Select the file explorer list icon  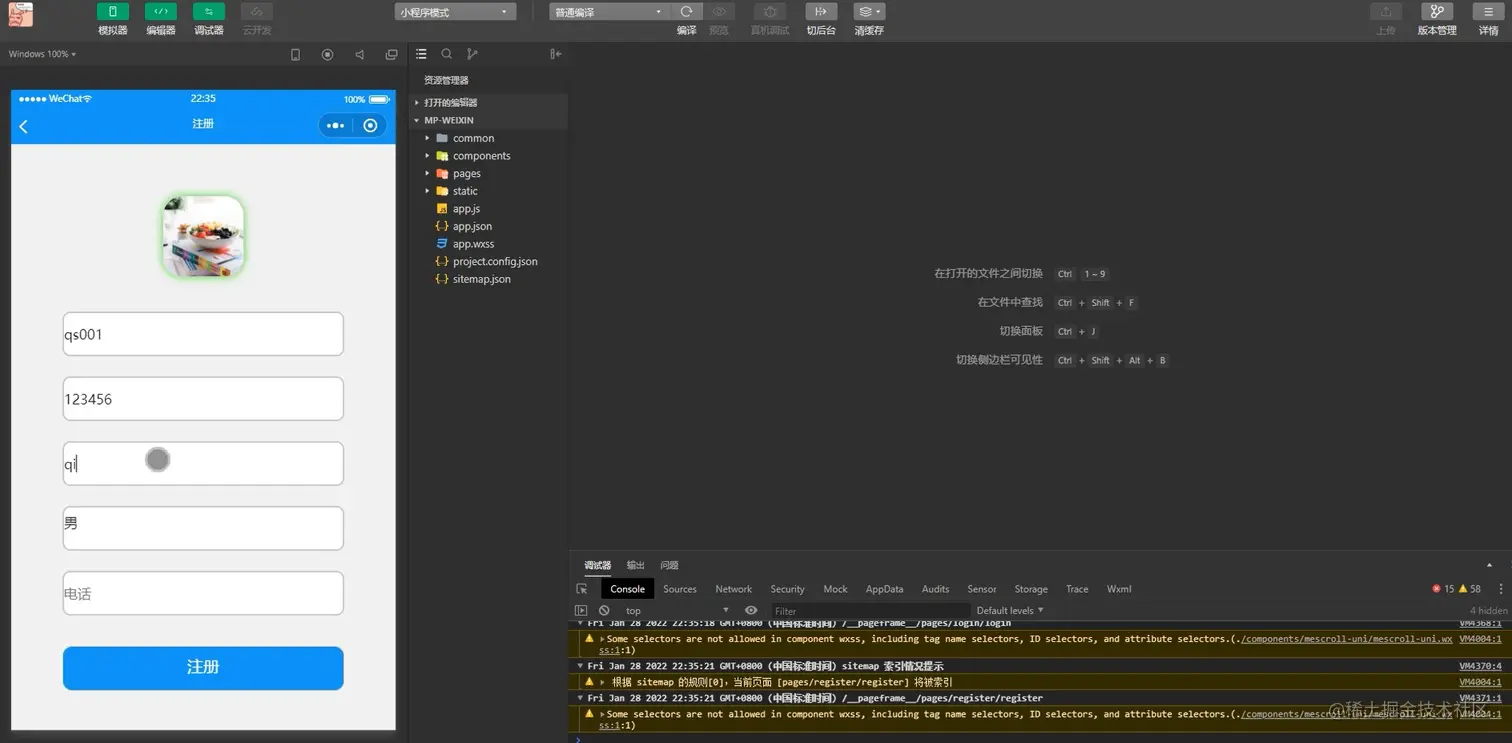pos(421,54)
